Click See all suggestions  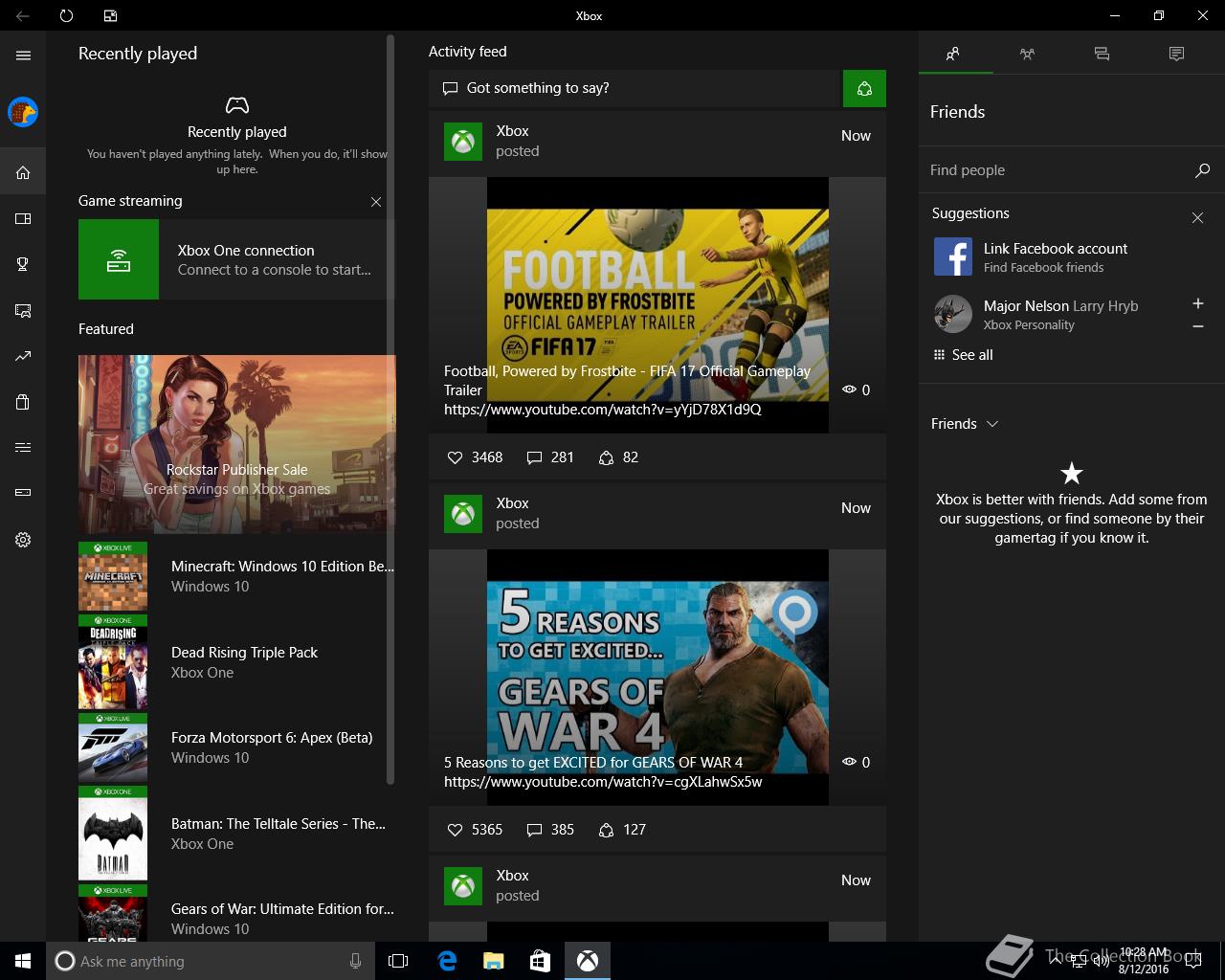click(963, 355)
